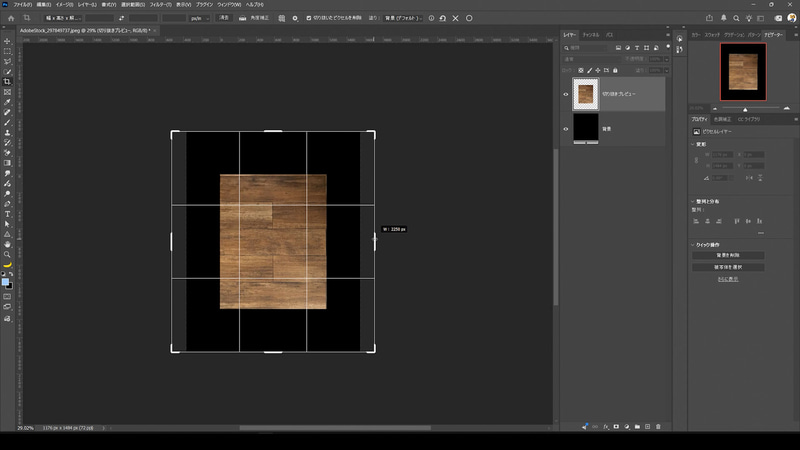Cancel the crop with the X icon

point(456,18)
